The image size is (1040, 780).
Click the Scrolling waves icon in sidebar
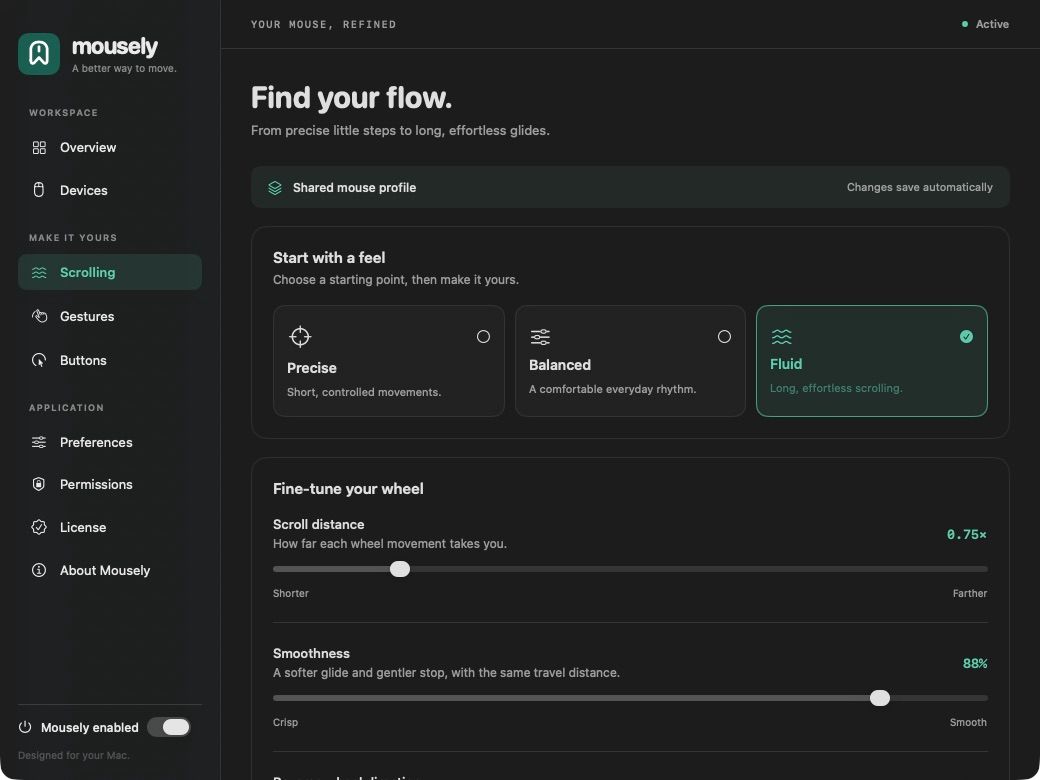point(39,273)
